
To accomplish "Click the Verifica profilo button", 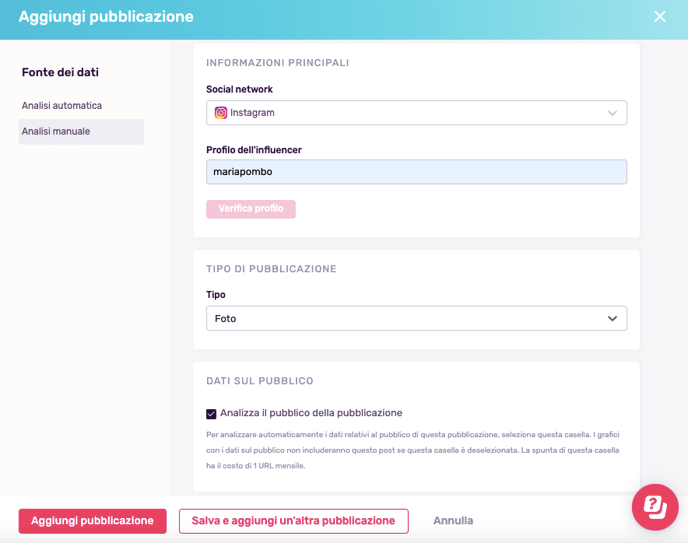I will (x=251, y=209).
